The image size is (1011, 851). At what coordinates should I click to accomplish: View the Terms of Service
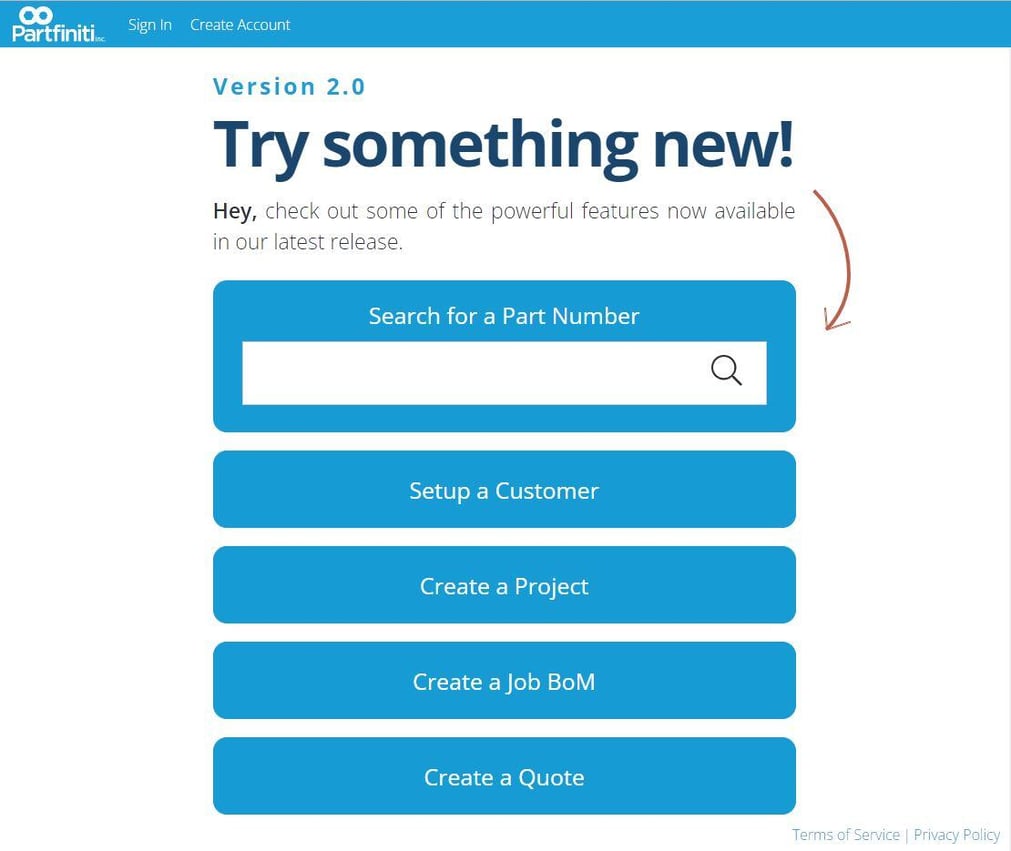[x=845, y=835]
